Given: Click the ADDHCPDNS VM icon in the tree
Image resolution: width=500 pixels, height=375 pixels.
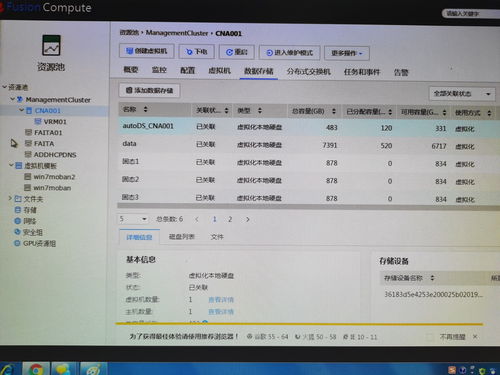Looking at the screenshot, I should pos(28,154).
